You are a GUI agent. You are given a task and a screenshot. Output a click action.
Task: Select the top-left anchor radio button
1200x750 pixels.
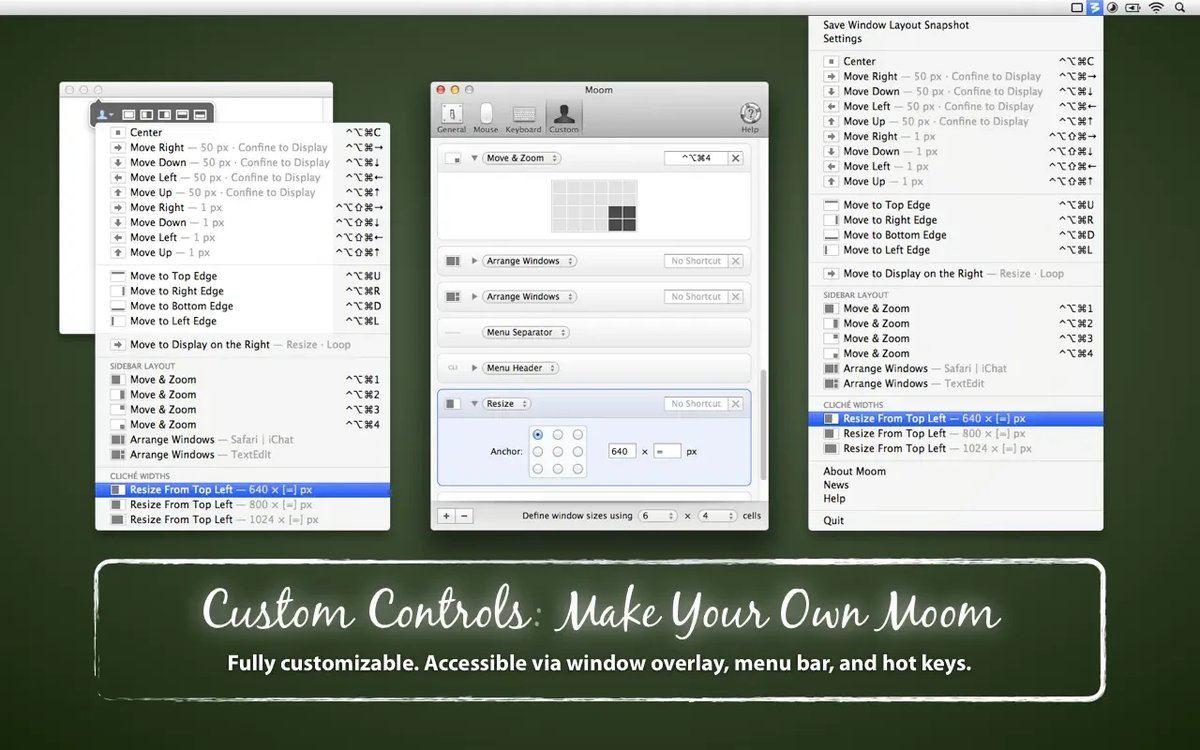[538, 435]
